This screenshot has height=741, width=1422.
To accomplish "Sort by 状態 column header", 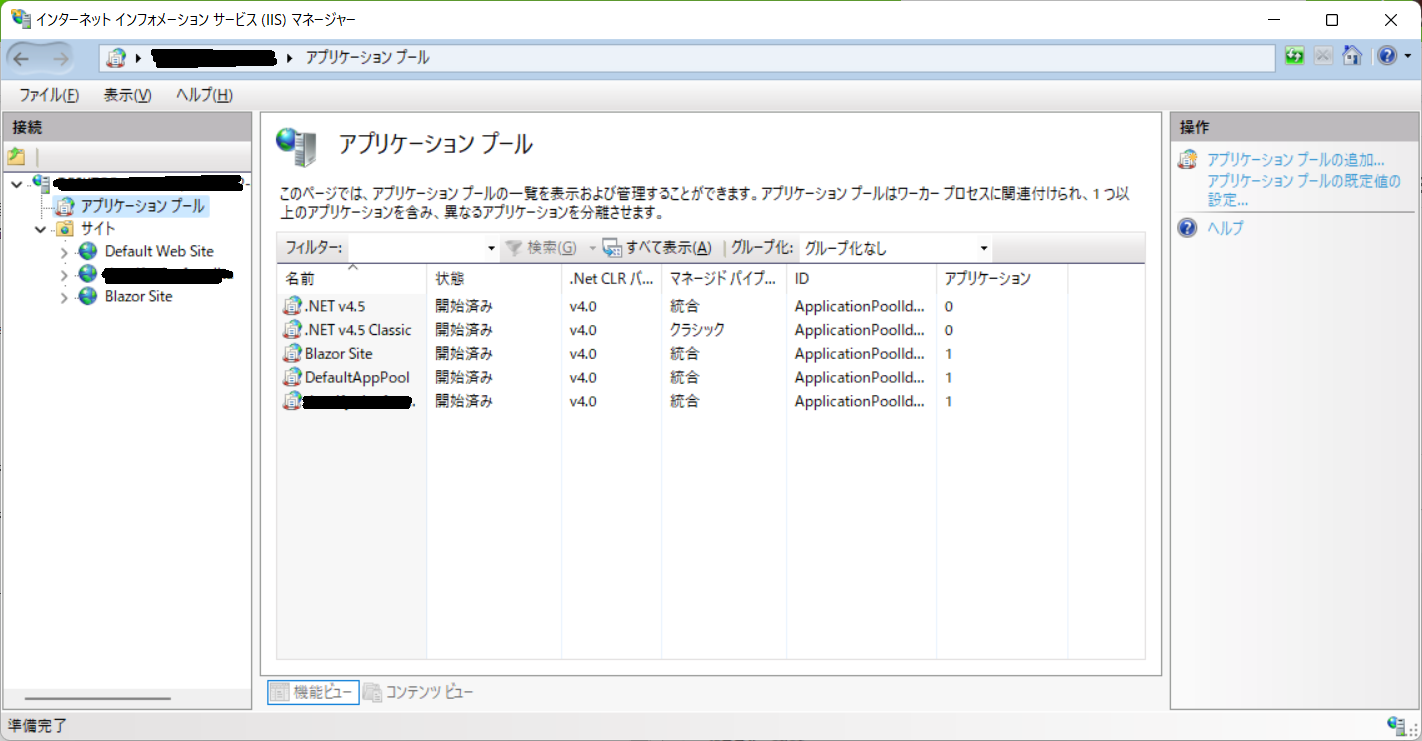I will click(494, 278).
